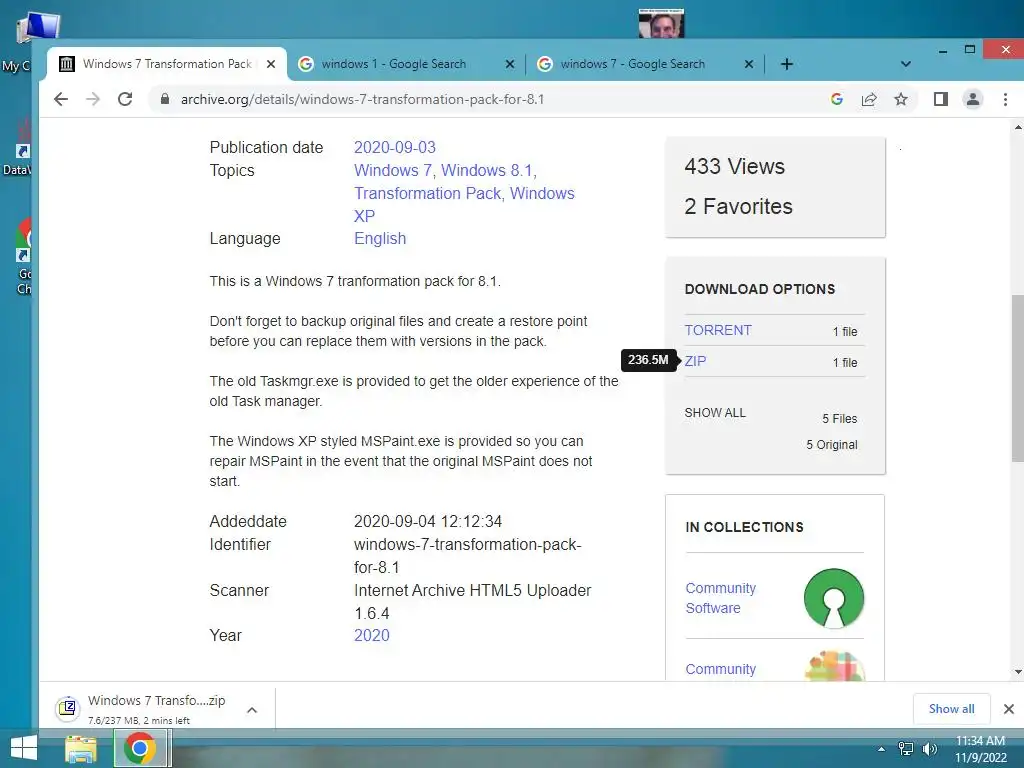
Task: Open the 'Windows 8.1' topic link
Action: pos(487,170)
